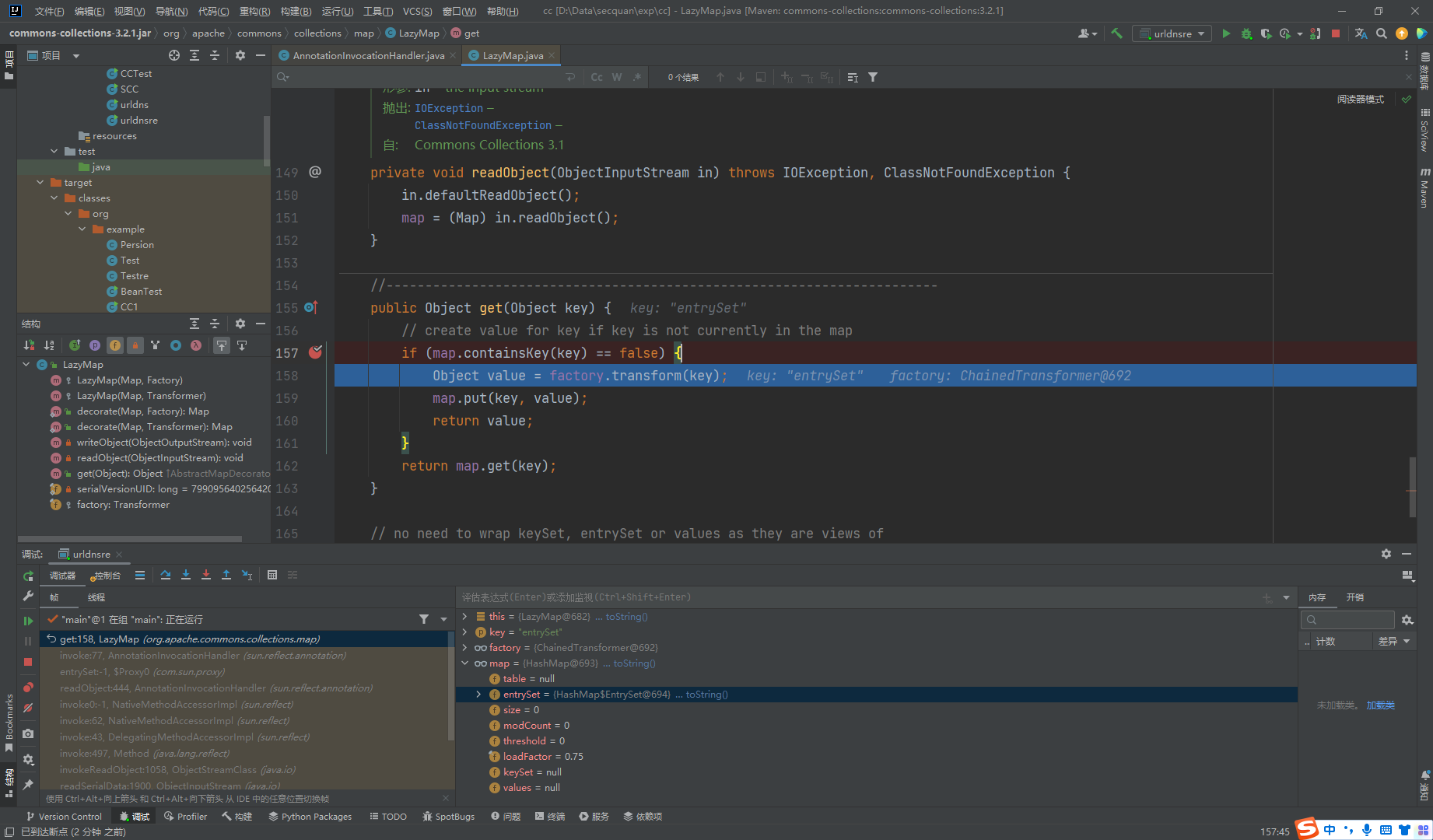Switch to the 控制台 console tab
This screenshot has width=1433, height=840.
tap(107, 576)
